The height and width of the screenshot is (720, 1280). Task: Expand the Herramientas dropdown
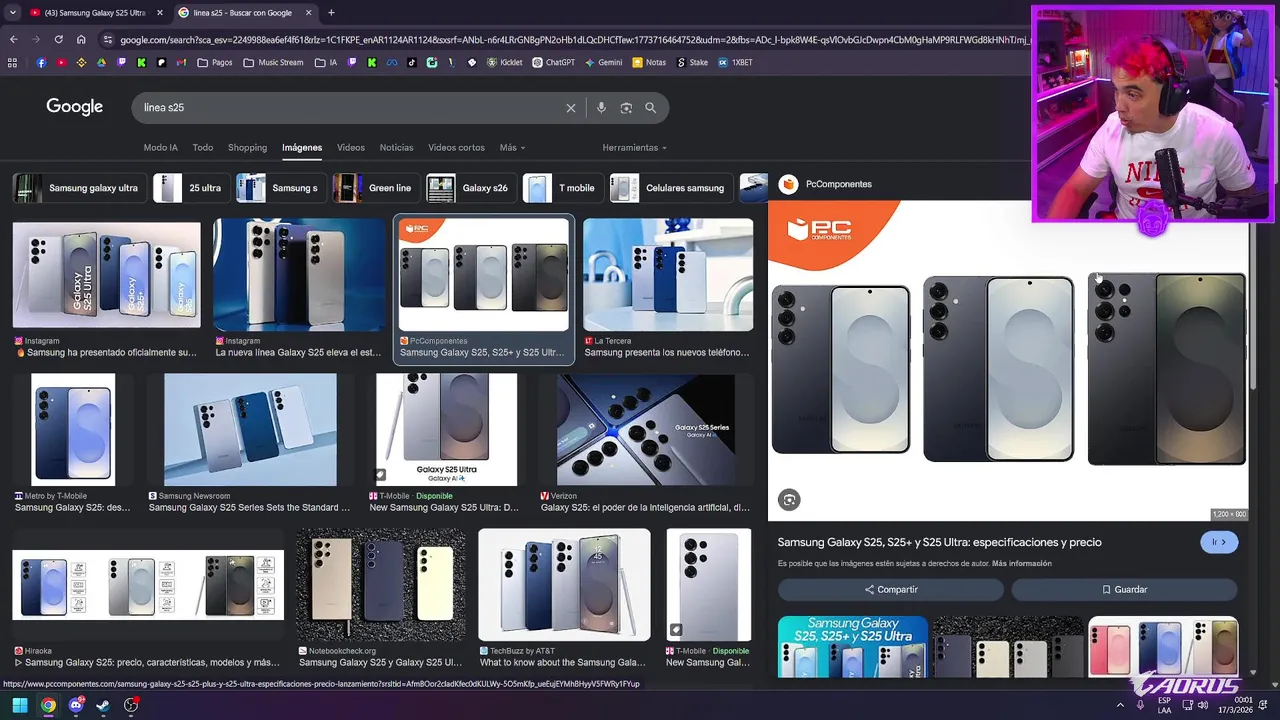coord(634,147)
